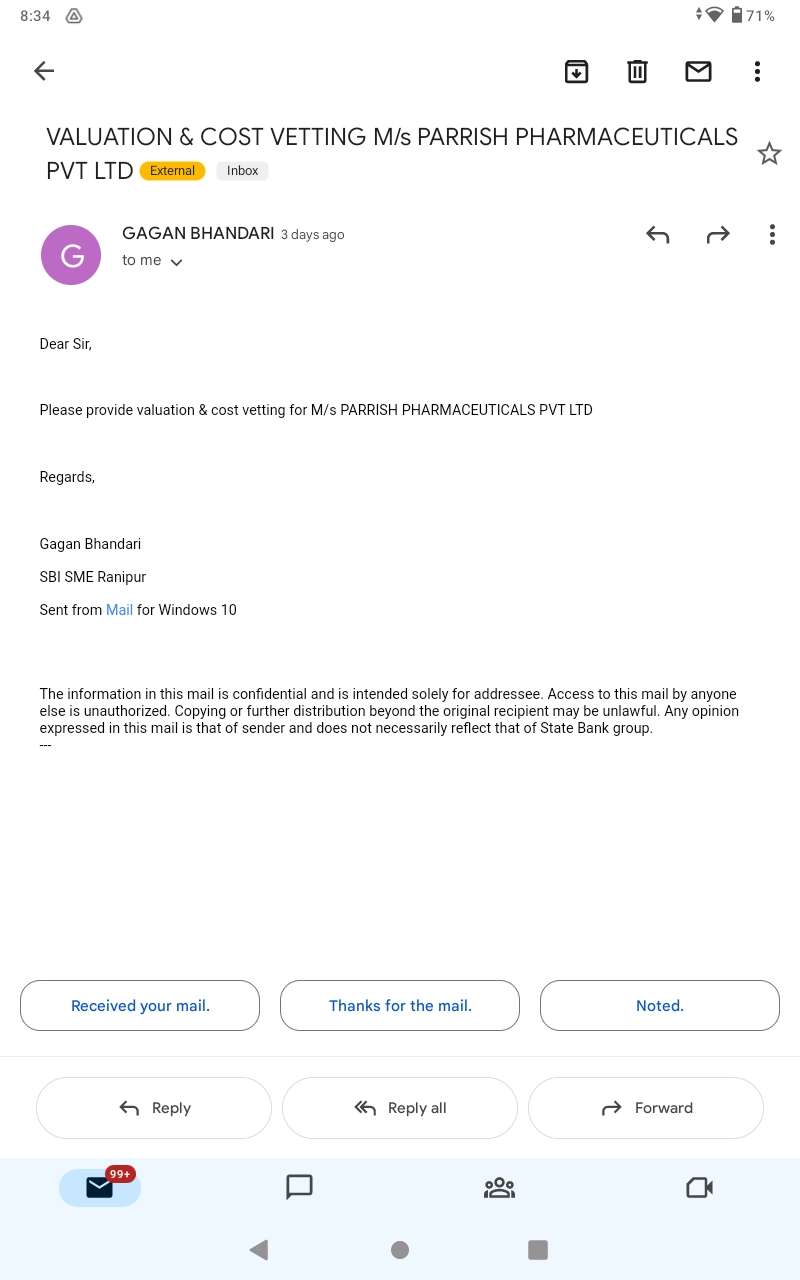Tap forward arrow beside sender name
The image size is (800, 1280).
(718, 235)
